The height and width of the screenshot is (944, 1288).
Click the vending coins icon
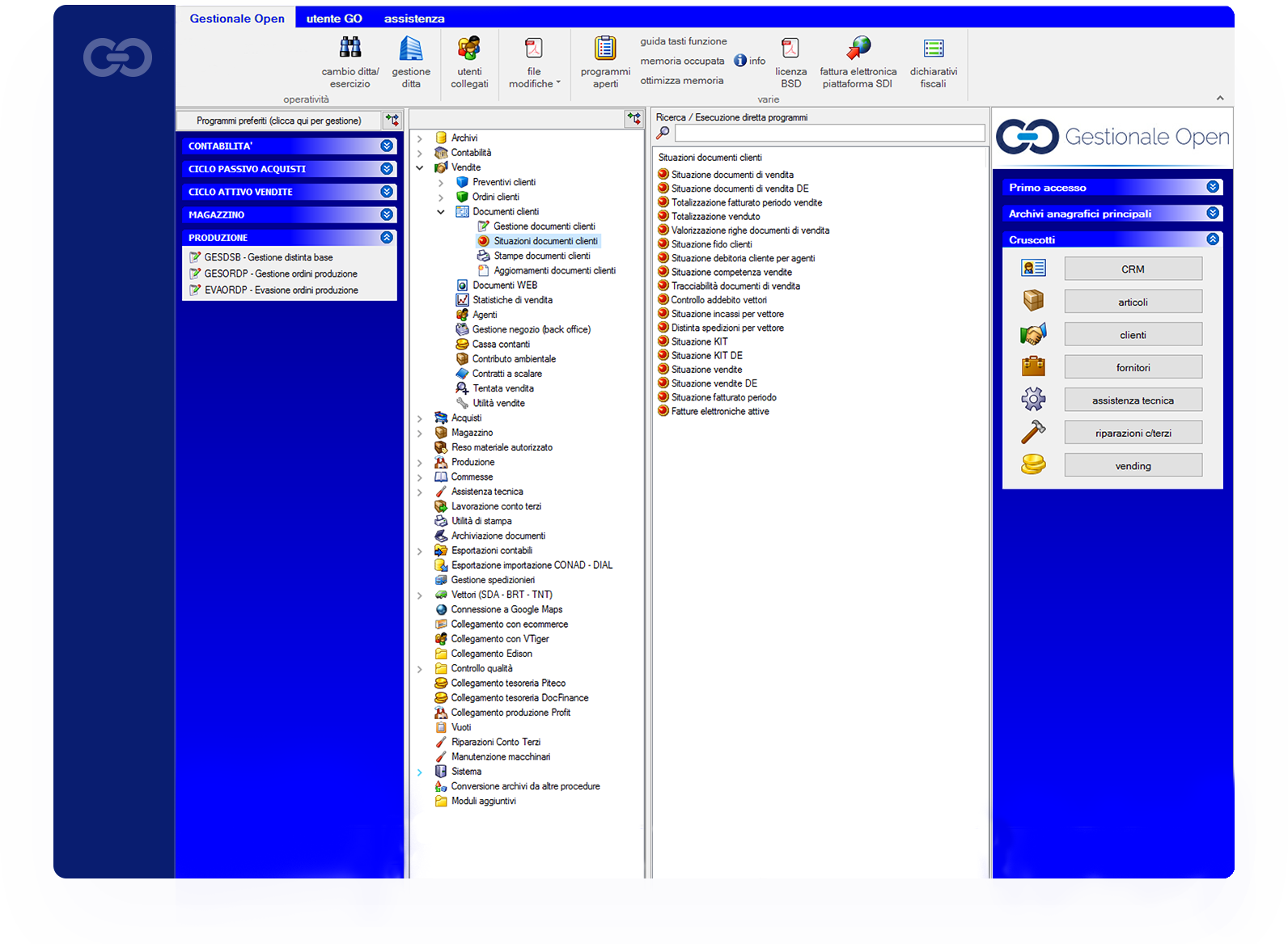(x=1033, y=464)
